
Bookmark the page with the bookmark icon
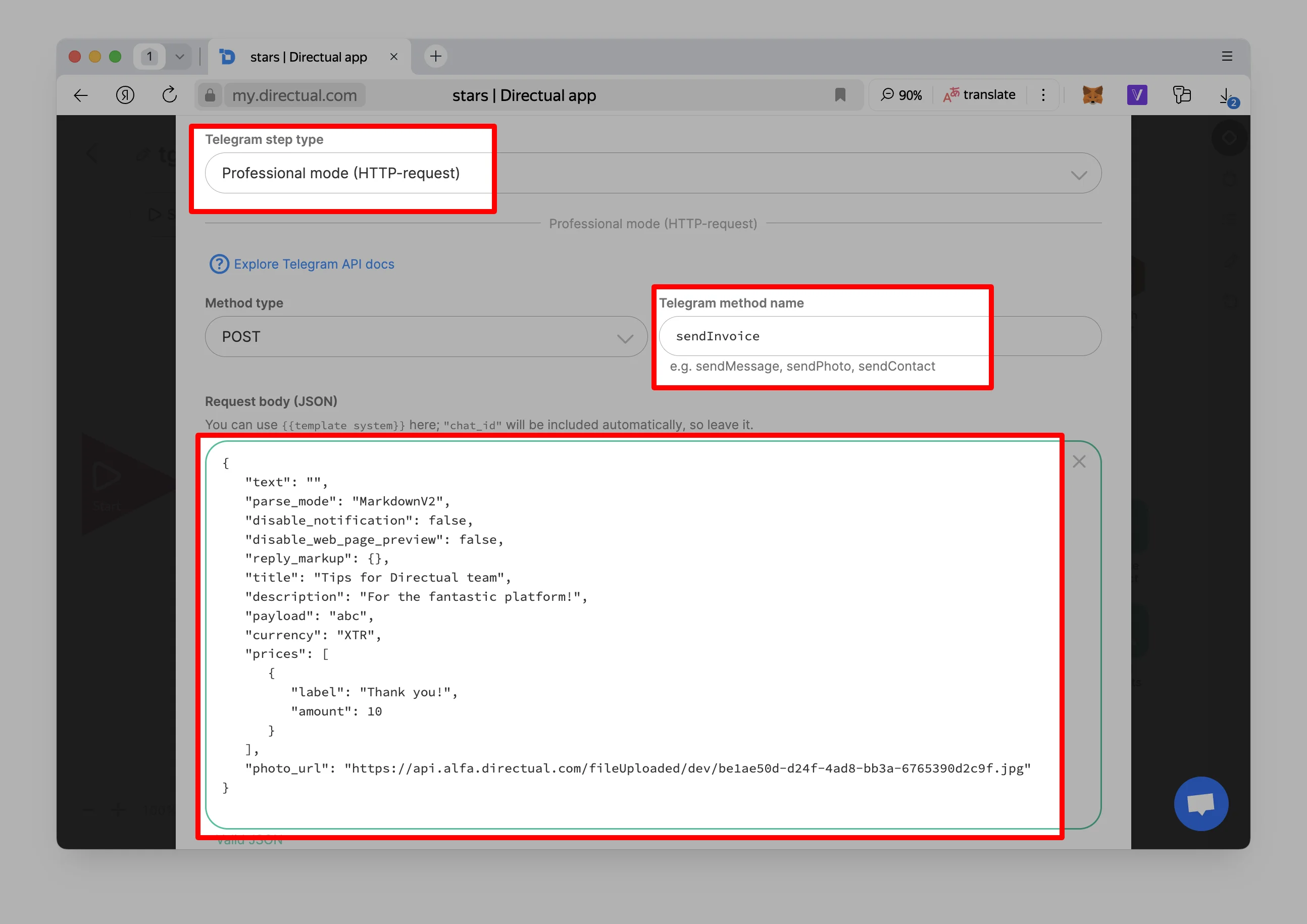(x=840, y=95)
